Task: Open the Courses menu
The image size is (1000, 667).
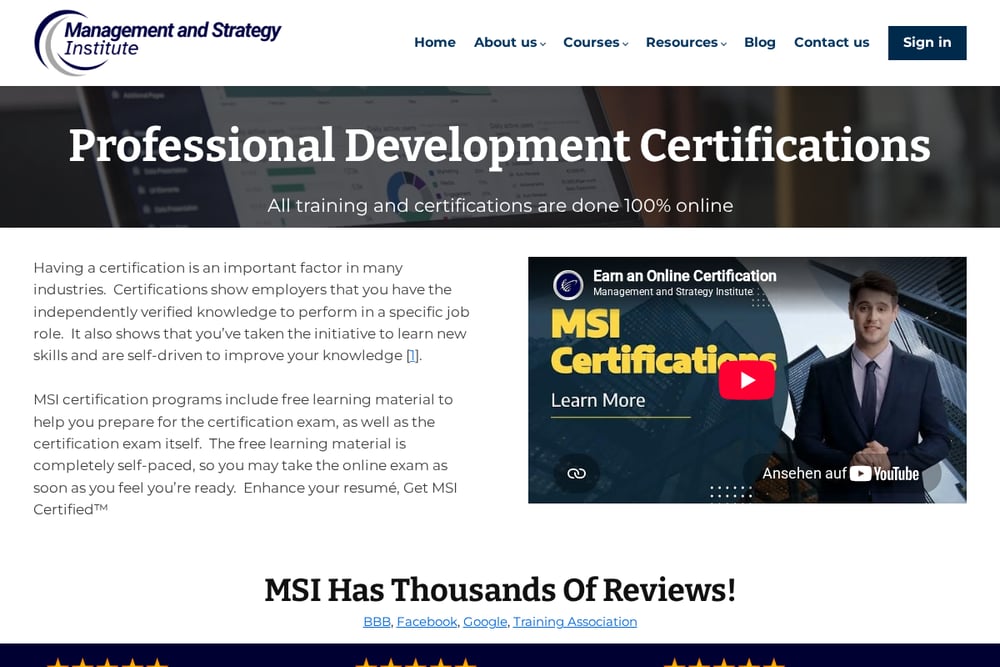Action: point(591,42)
